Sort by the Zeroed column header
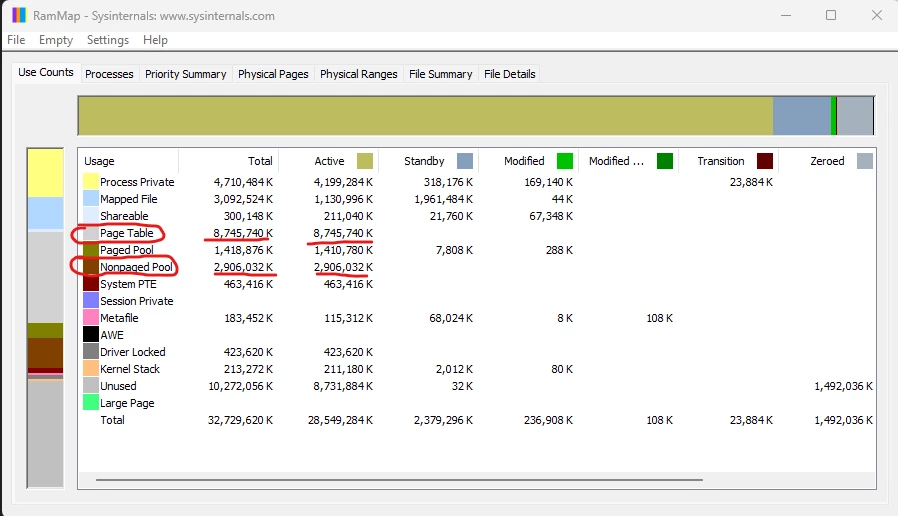898x516 pixels. click(828, 161)
